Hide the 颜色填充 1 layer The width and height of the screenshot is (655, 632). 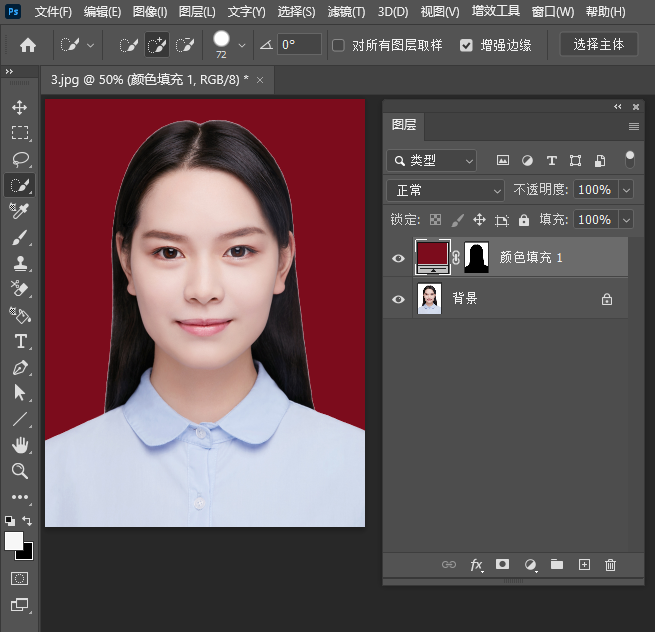pyautogui.click(x=398, y=258)
